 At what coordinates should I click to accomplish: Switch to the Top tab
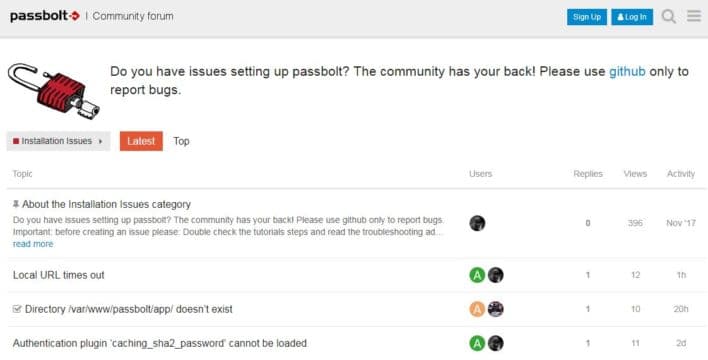181,141
